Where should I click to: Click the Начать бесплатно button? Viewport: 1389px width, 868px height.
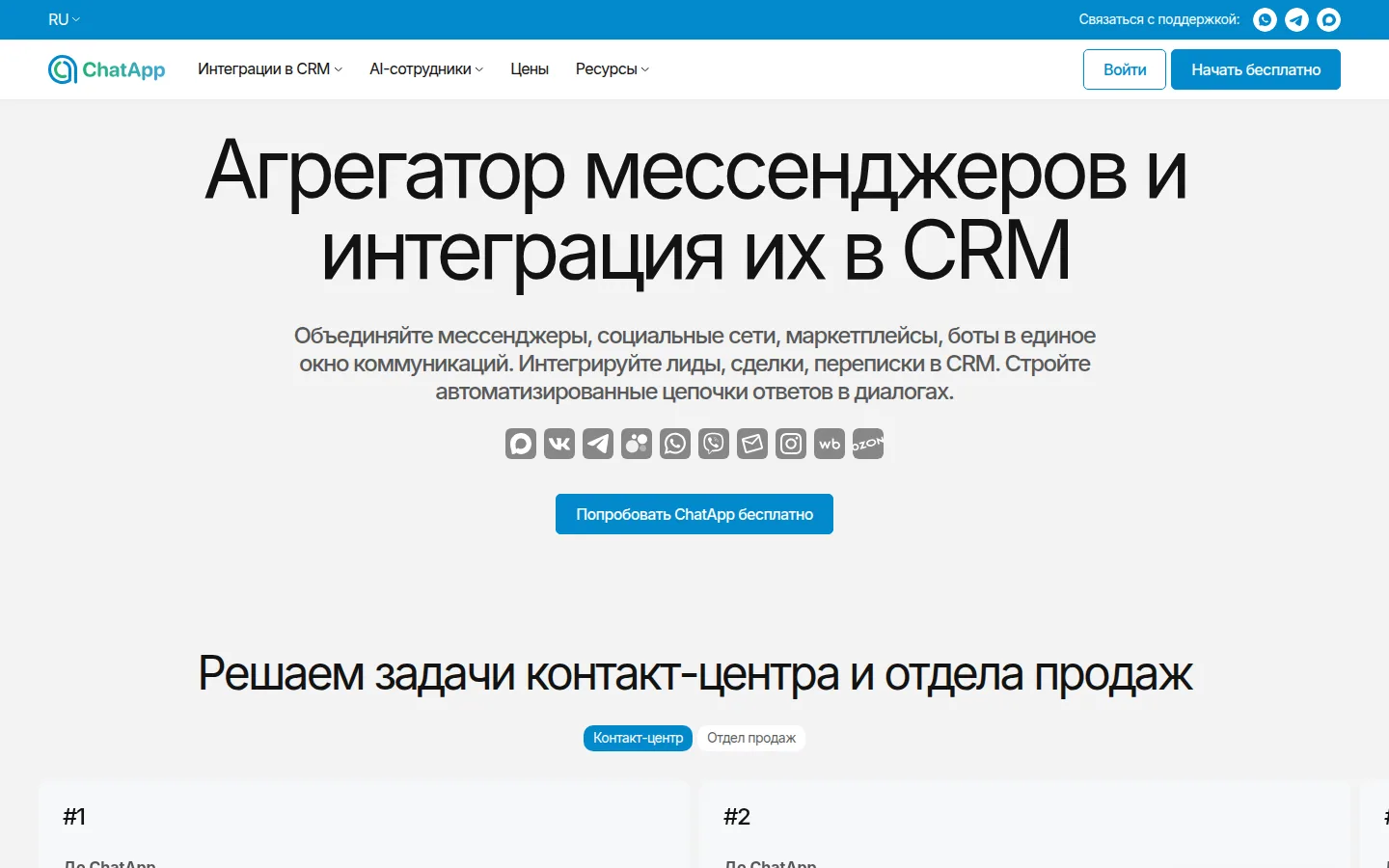(1256, 69)
